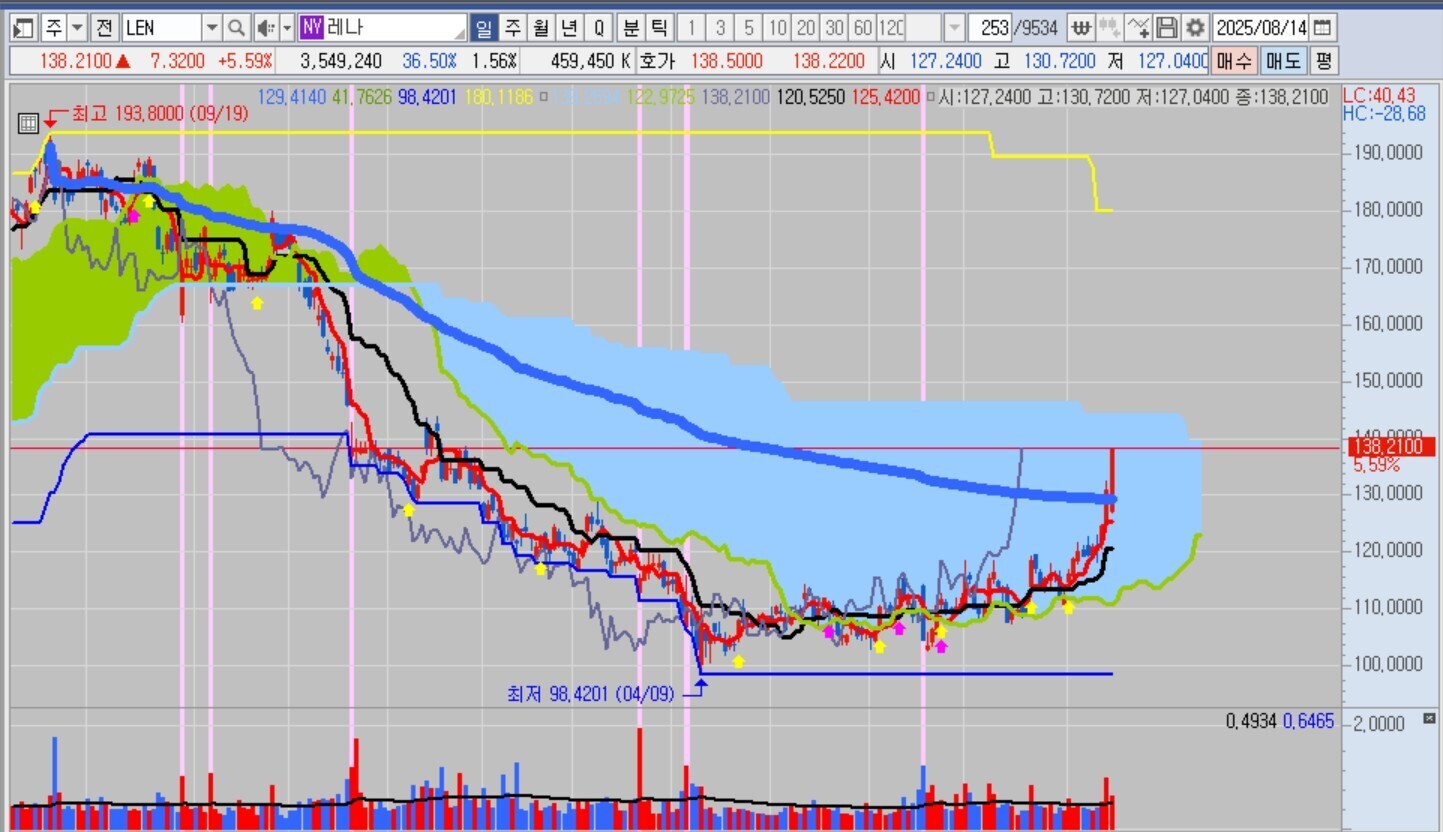Click the 253 bar count field
Viewport: 1443px width, 832px height.
pos(990,27)
